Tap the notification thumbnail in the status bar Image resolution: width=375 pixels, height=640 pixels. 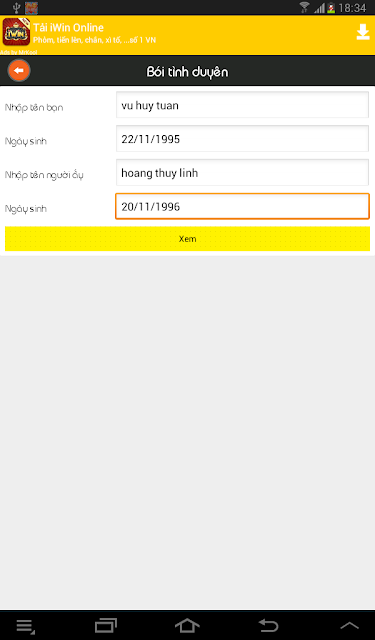[x=31, y=8]
